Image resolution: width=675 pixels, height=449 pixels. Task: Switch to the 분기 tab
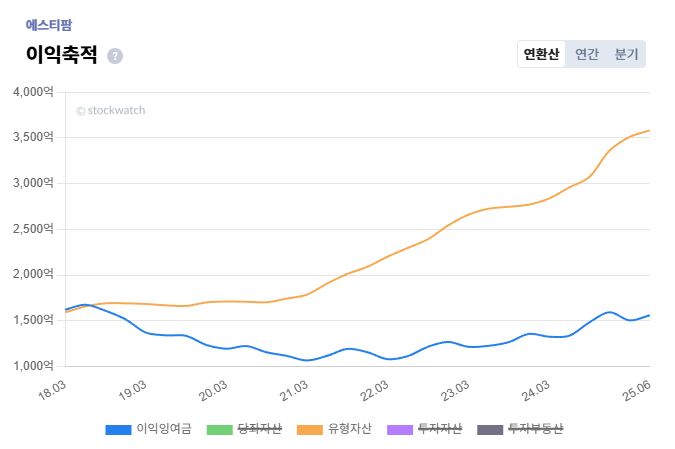626,54
